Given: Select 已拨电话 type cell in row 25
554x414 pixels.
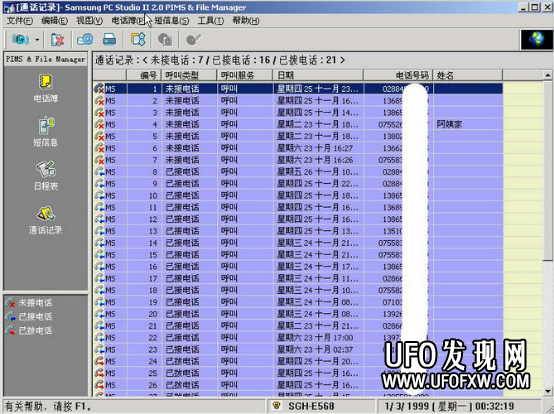Looking at the screenshot, I should point(189,373).
